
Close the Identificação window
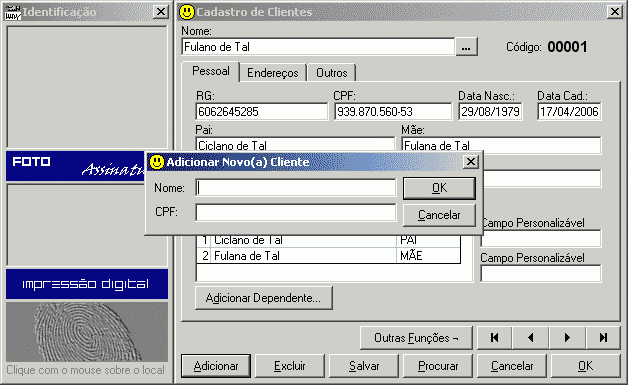pyautogui.click(x=161, y=12)
